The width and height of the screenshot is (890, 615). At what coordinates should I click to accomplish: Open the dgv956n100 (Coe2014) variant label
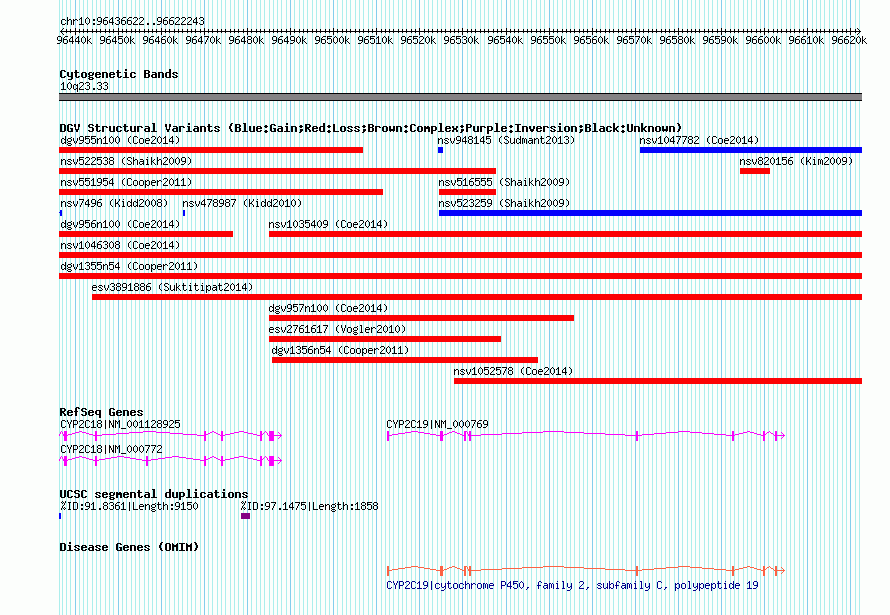(120, 224)
